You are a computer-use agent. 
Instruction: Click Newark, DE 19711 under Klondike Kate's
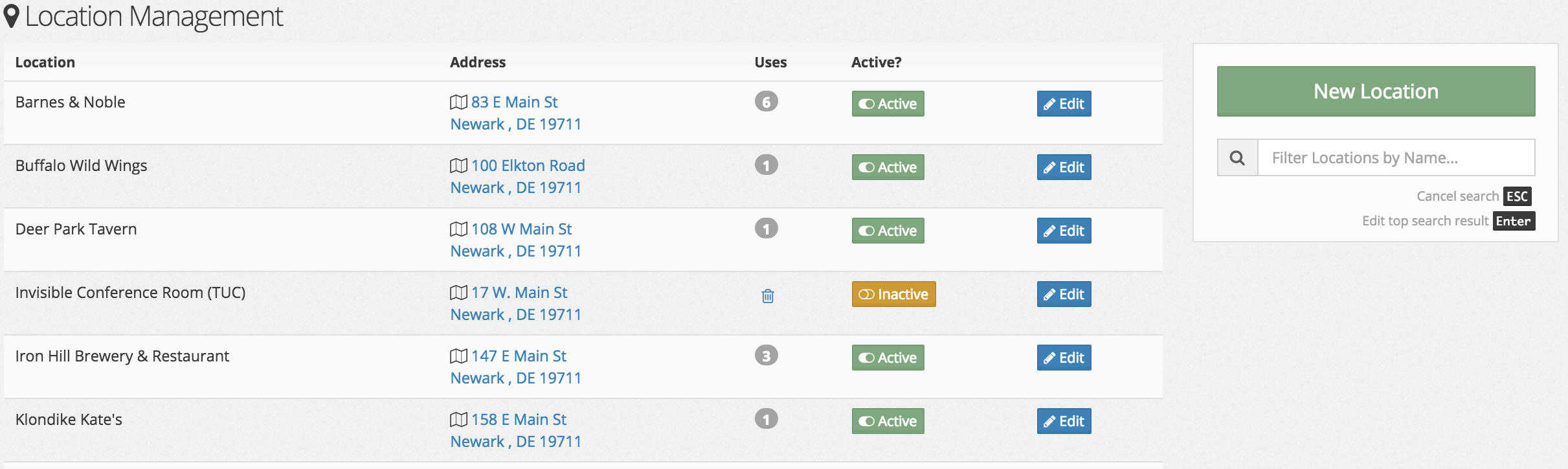[x=516, y=442]
